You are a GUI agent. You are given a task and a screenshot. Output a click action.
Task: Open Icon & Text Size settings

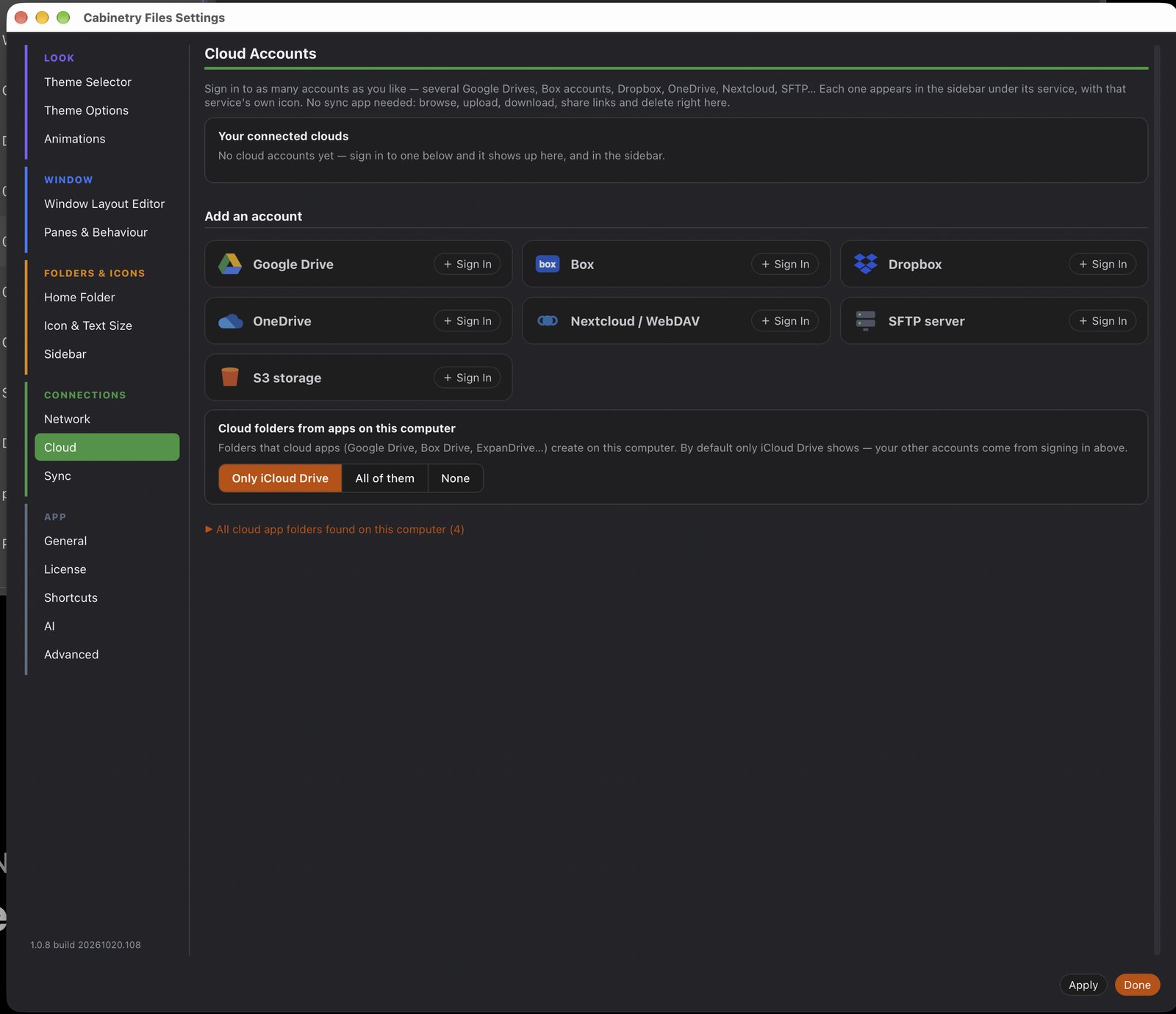(x=107, y=326)
